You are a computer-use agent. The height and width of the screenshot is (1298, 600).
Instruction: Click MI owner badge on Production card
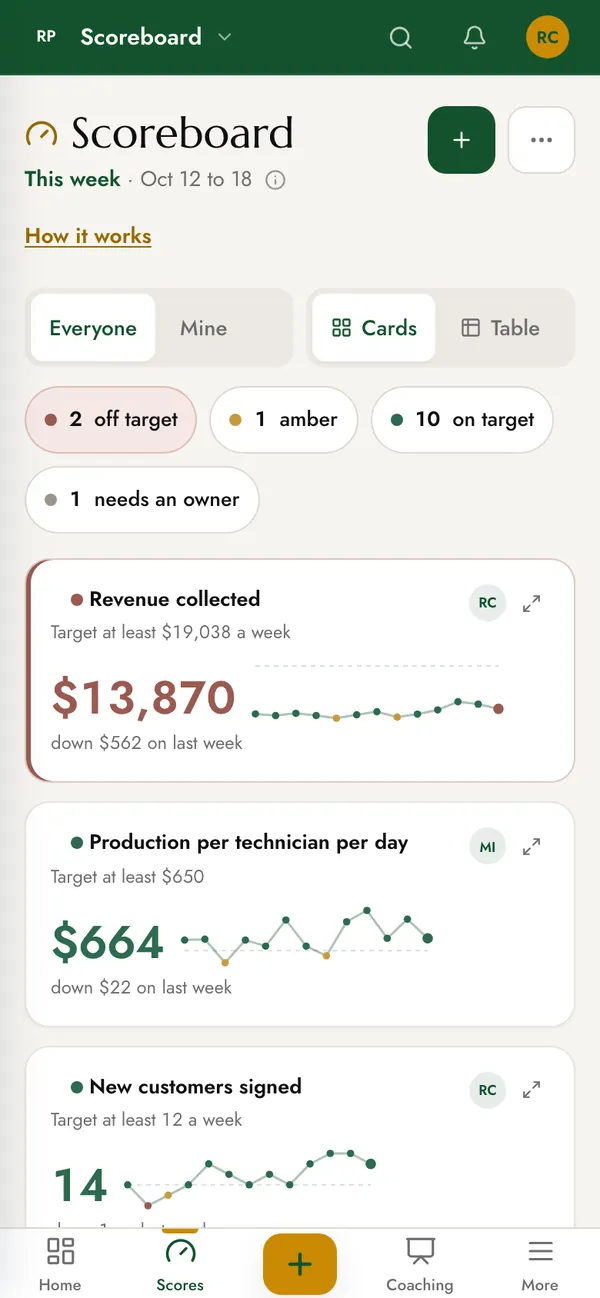pos(487,847)
